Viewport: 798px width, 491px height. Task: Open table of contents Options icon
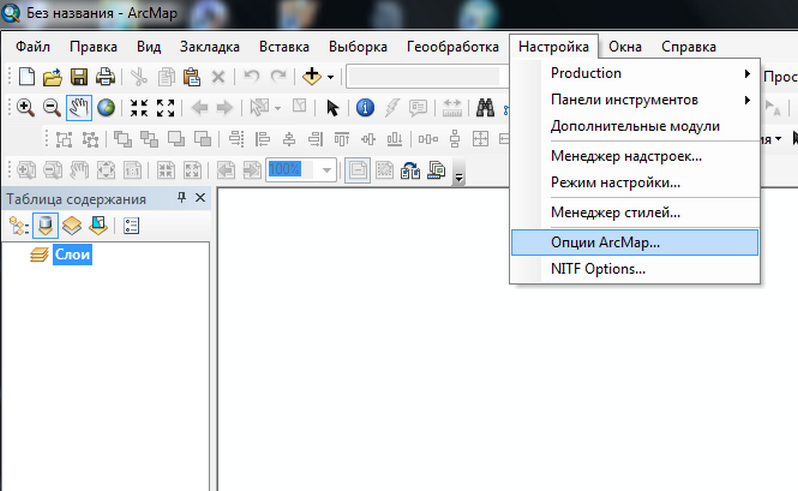131,226
